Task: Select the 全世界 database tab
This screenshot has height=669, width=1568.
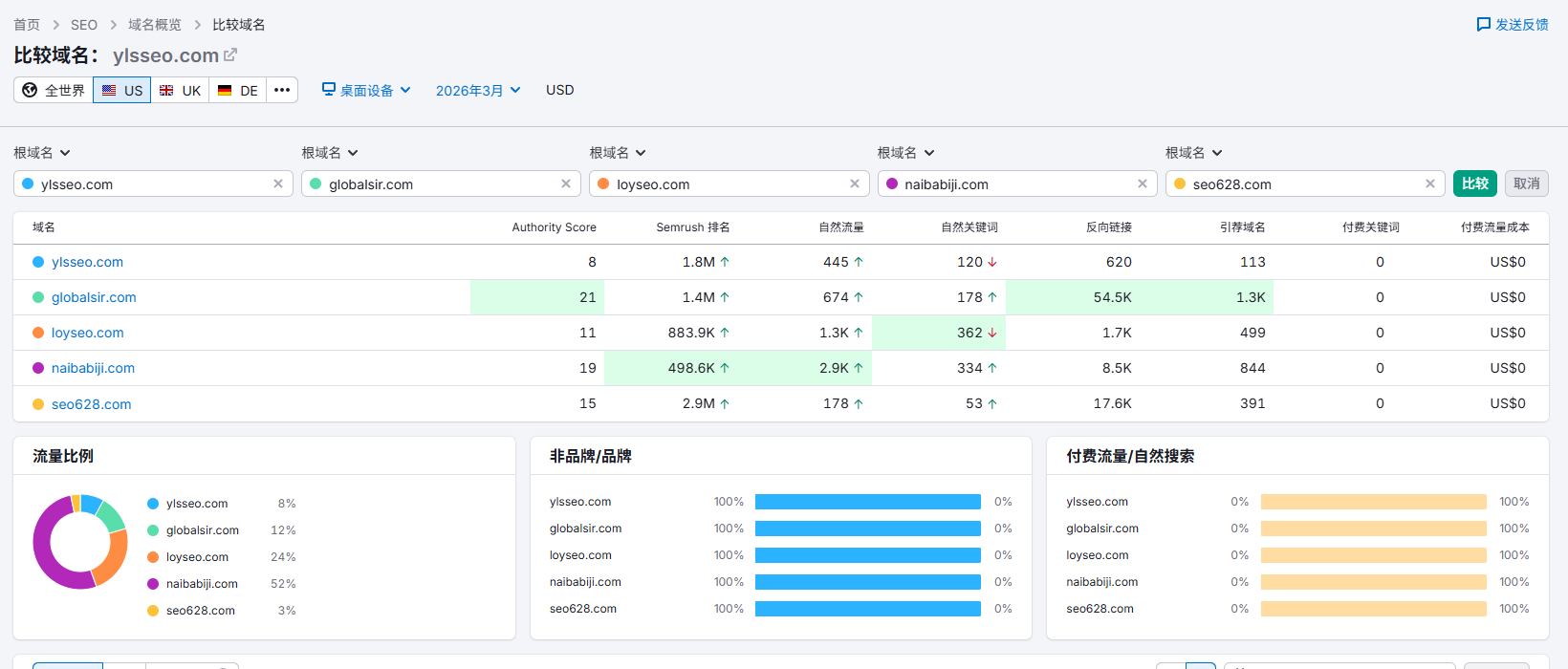Action: click(x=54, y=90)
